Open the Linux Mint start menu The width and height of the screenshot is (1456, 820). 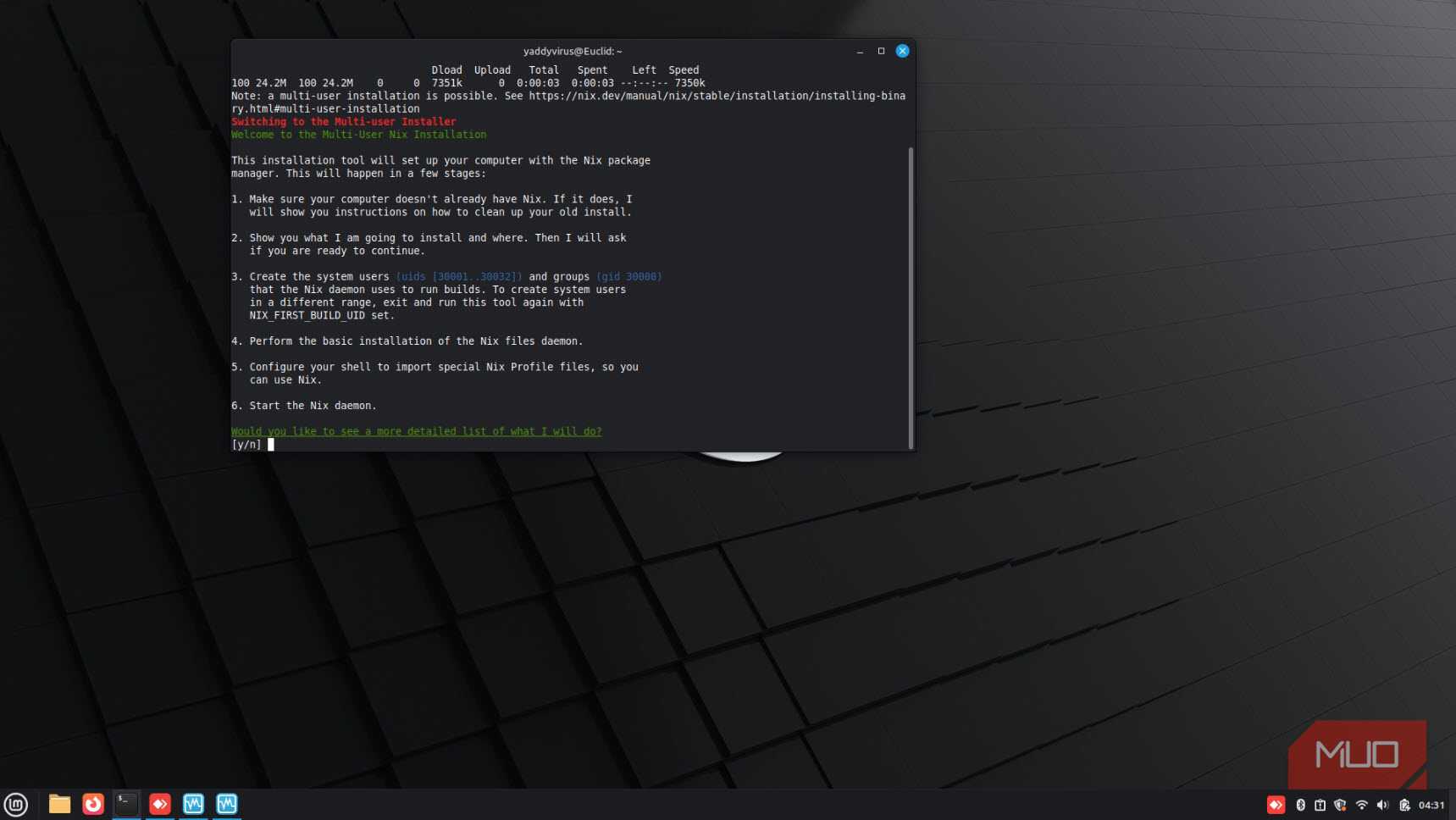tap(16, 804)
